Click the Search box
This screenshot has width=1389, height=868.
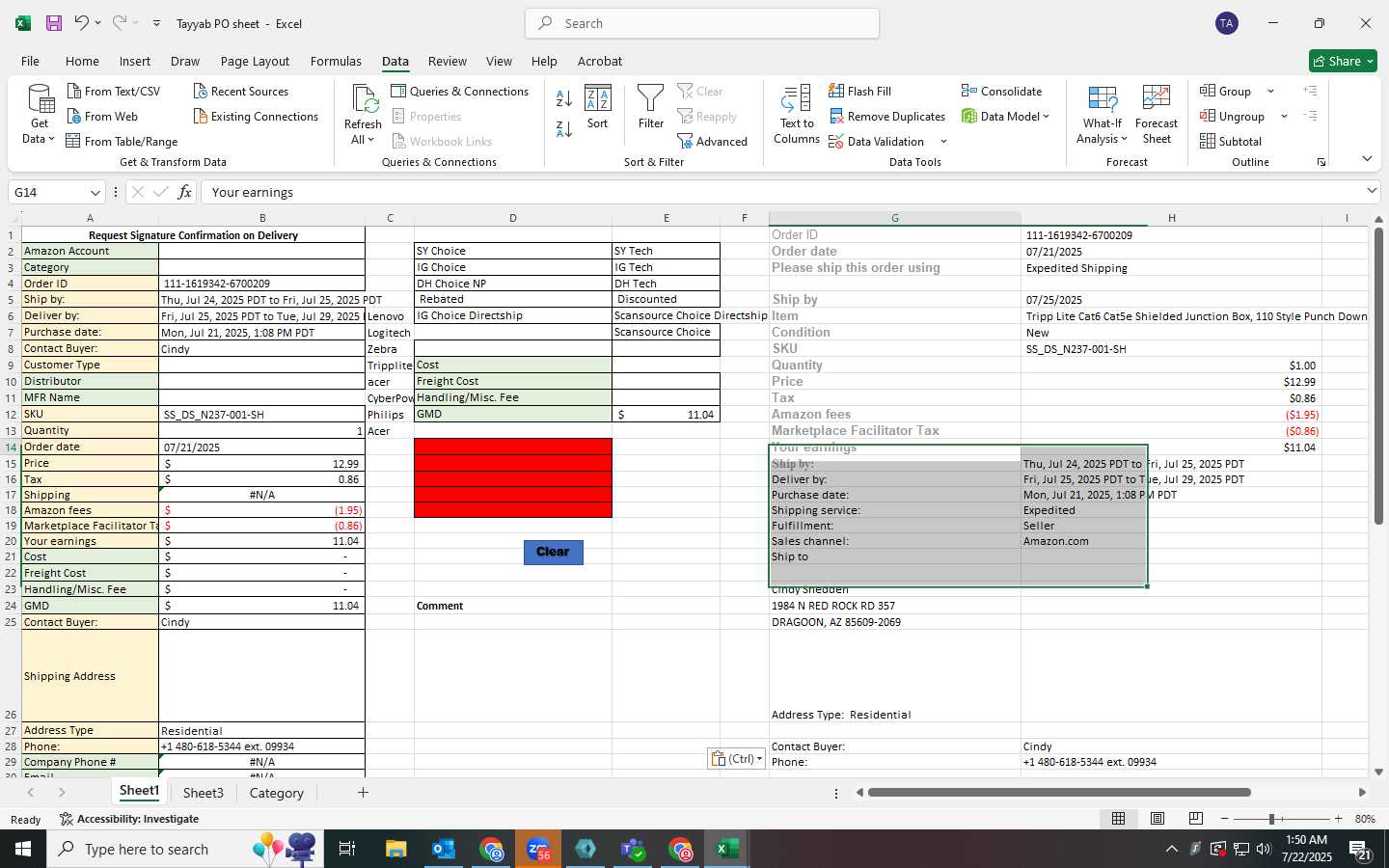pyautogui.click(x=702, y=23)
